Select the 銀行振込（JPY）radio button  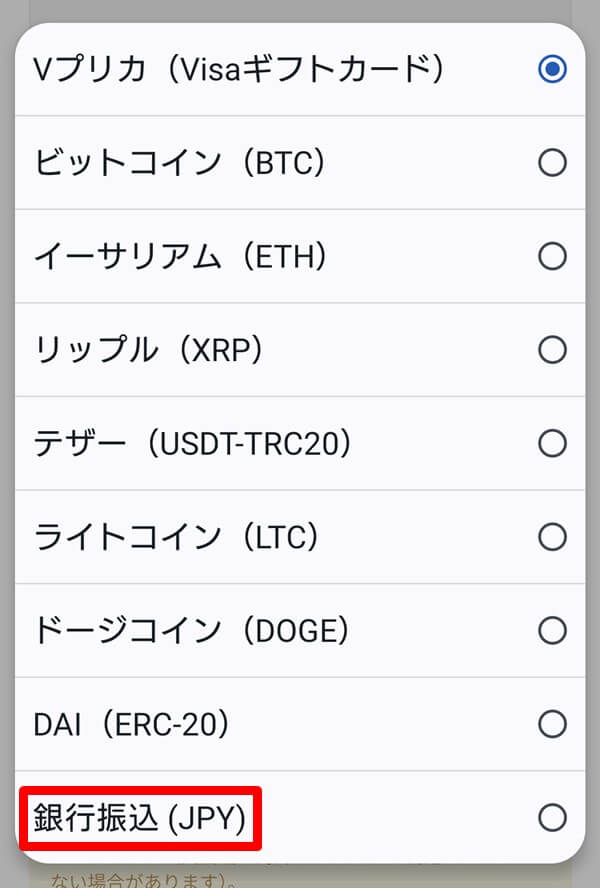pyautogui.click(x=553, y=817)
